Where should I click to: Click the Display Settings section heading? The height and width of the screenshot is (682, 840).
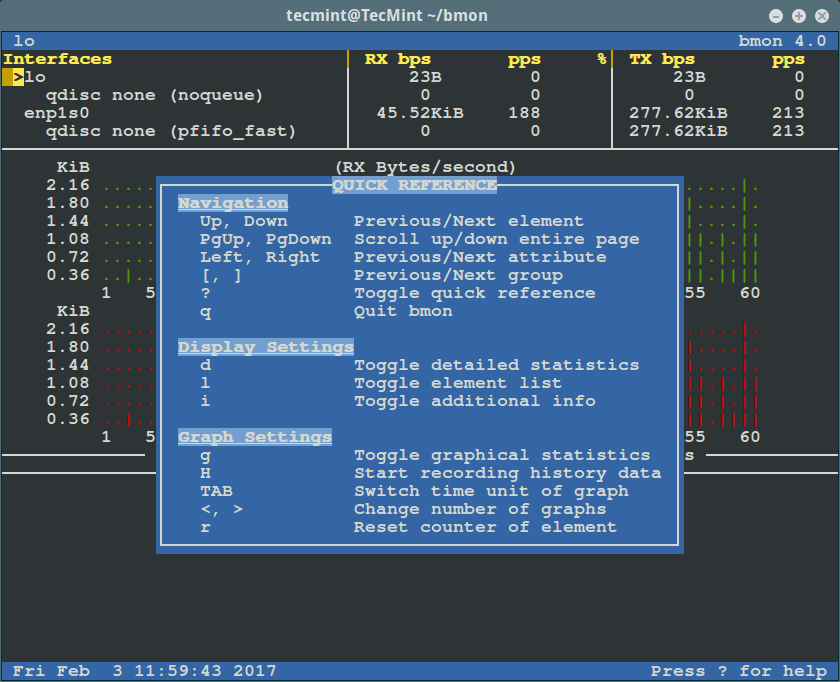pyautogui.click(x=265, y=347)
